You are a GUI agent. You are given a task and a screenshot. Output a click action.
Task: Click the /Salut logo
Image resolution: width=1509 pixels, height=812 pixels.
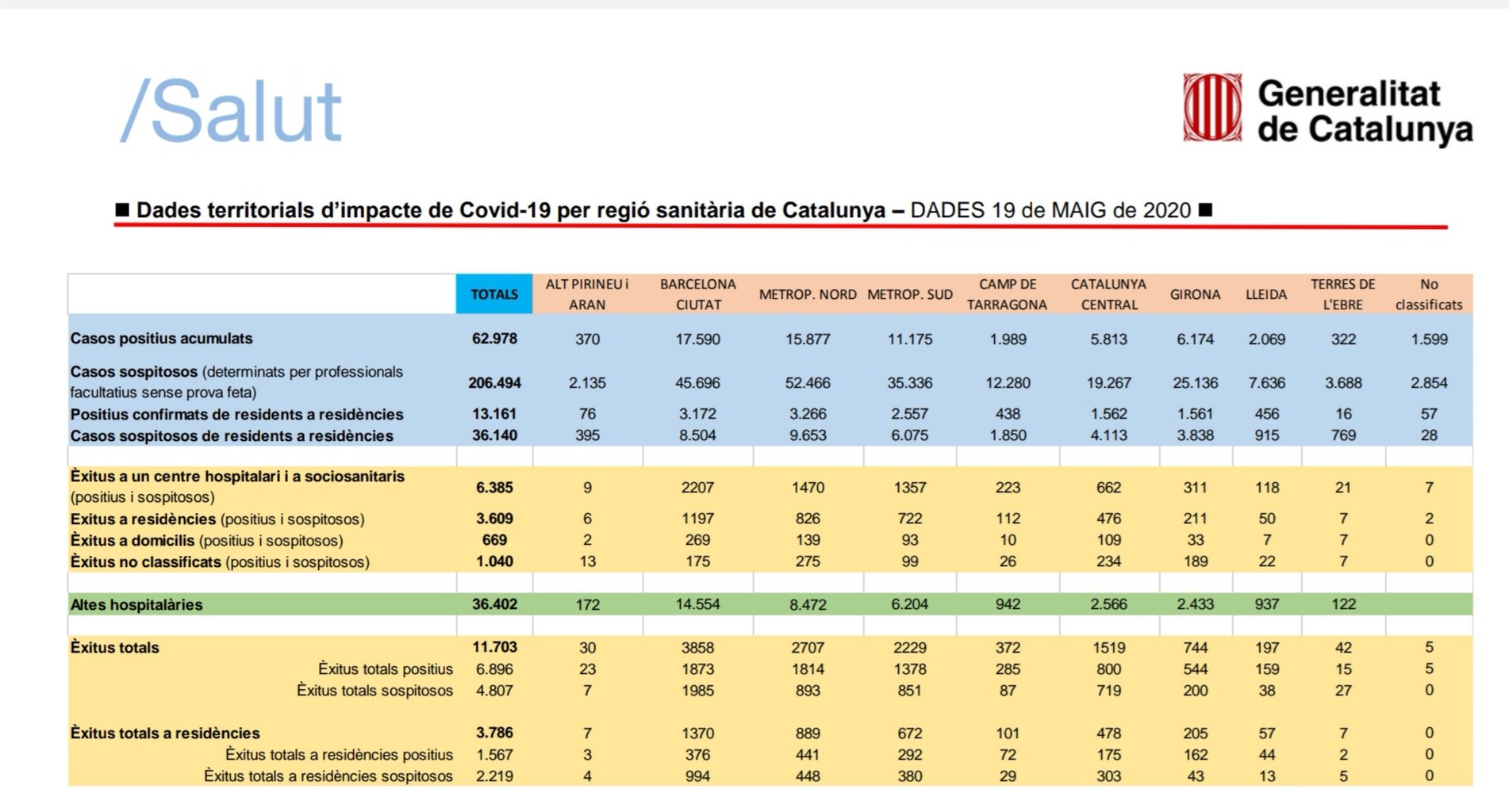point(231,112)
